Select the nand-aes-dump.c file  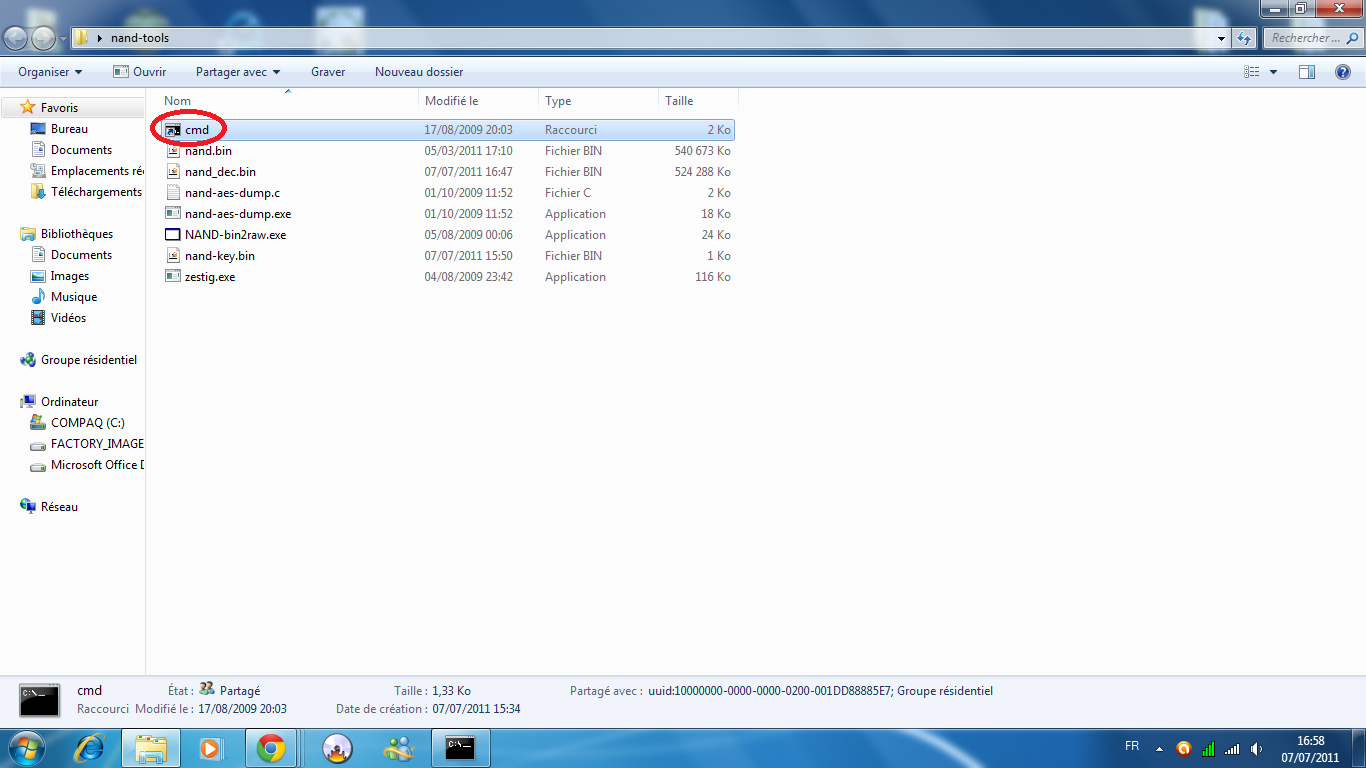click(232, 193)
